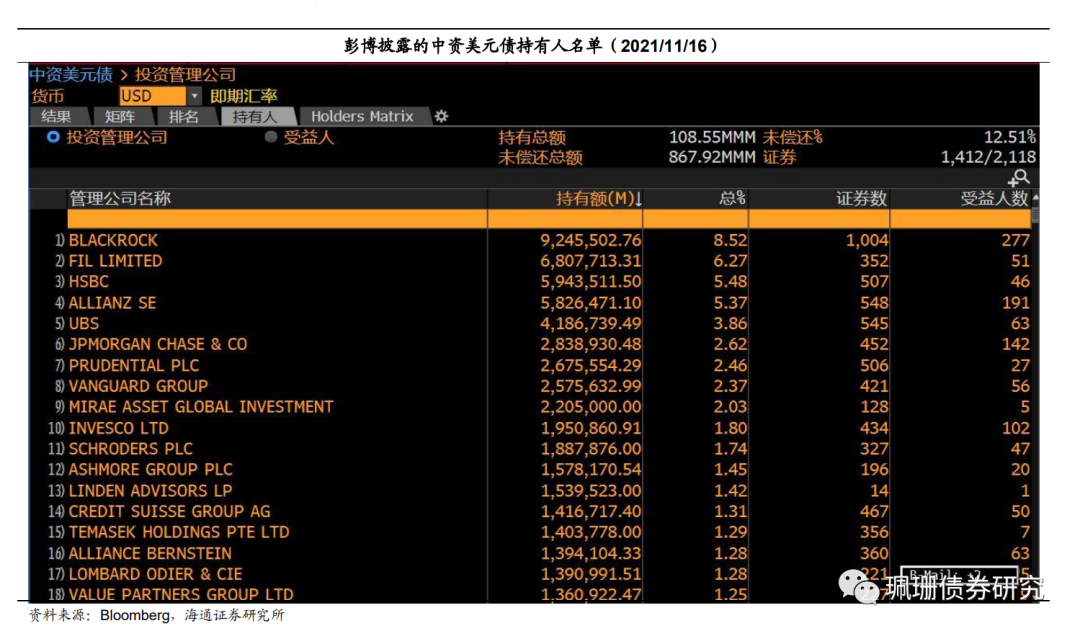Switch to the 矩阵 tab
Image resolution: width=1080 pixels, height=636 pixels.
(120, 116)
